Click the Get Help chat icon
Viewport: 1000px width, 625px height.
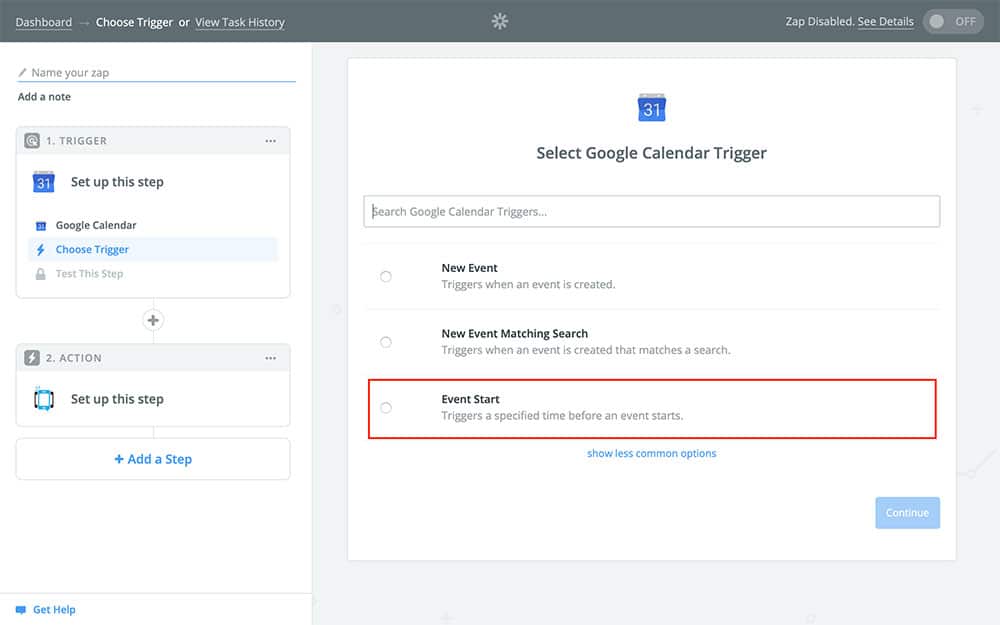pos(20,610)
